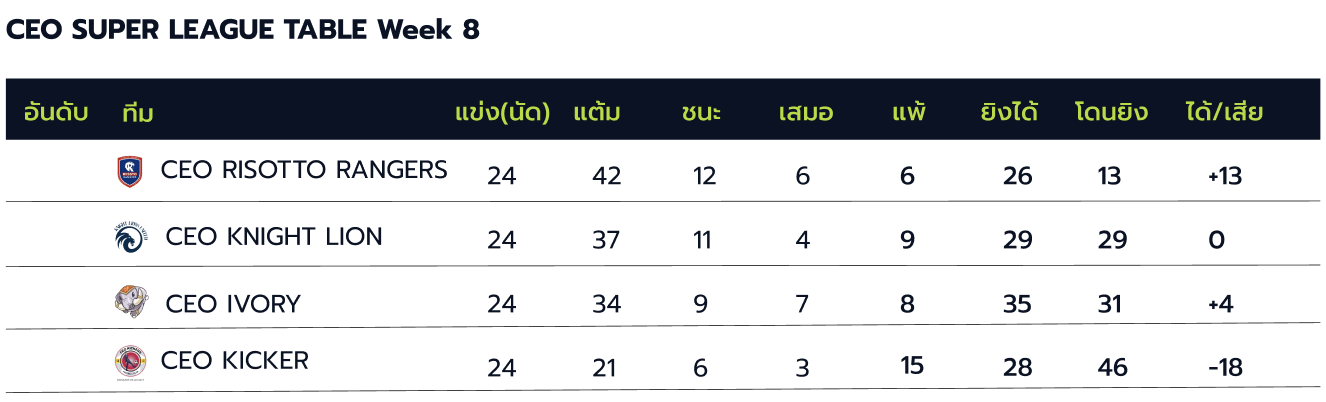
Task: Click the ชนะ wins column header
Action: (x=701, y=112)
